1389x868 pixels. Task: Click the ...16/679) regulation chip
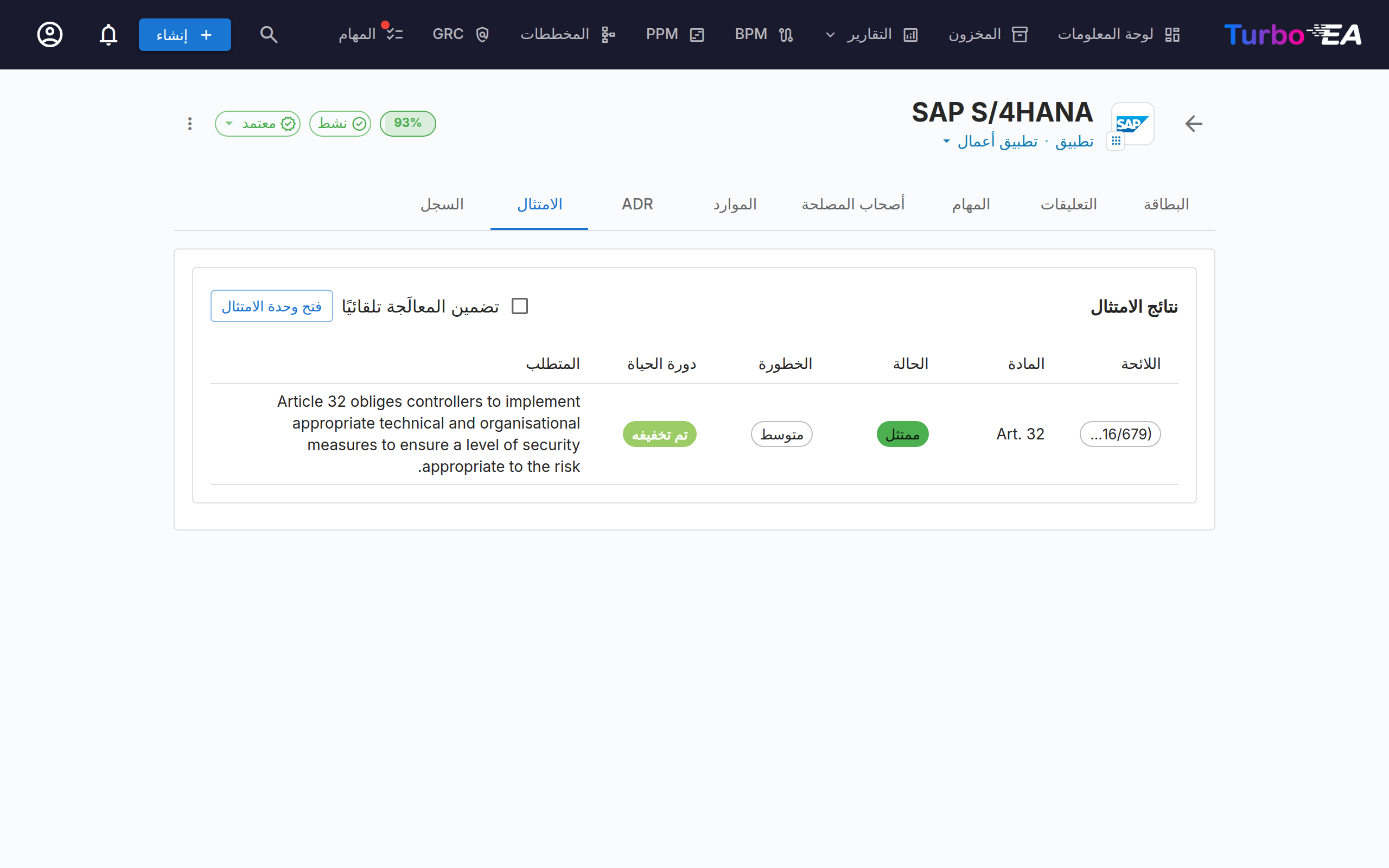[x=1120, y=434]
